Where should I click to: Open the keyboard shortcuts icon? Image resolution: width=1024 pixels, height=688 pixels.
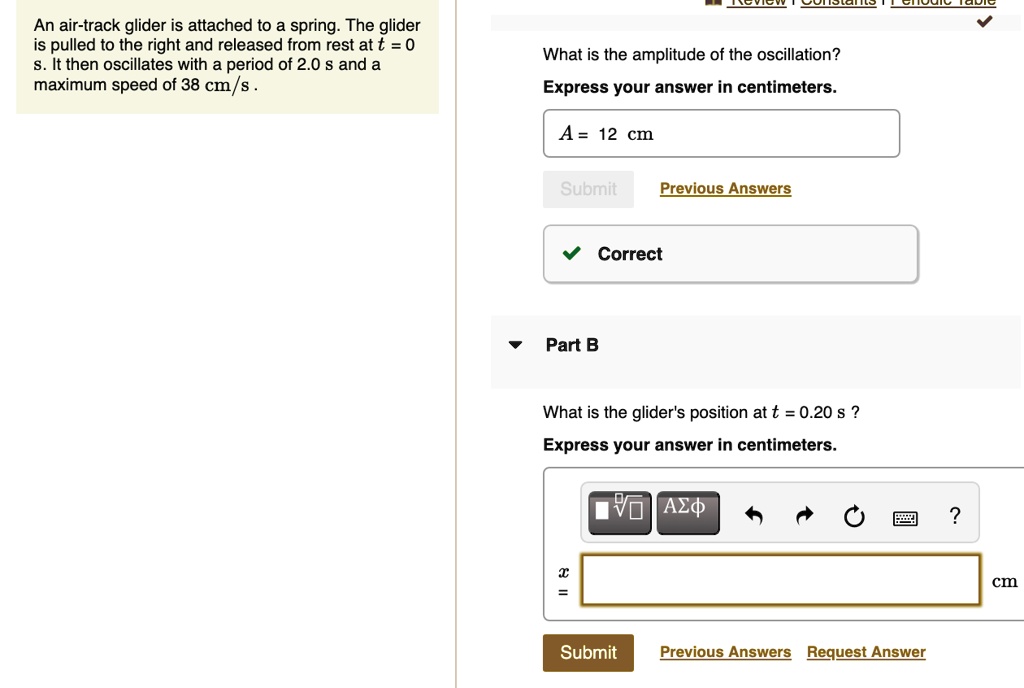coord(905,518)
